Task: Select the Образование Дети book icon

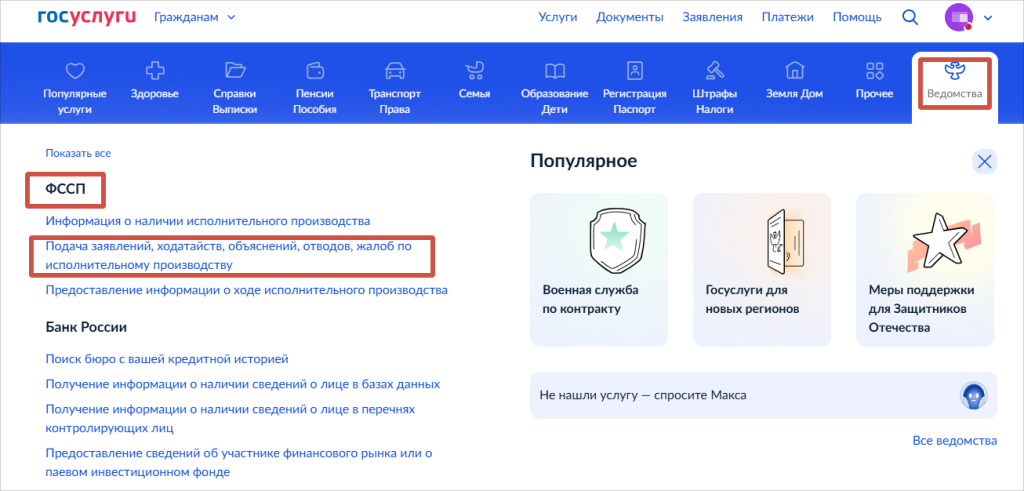Action: (554, 72)
